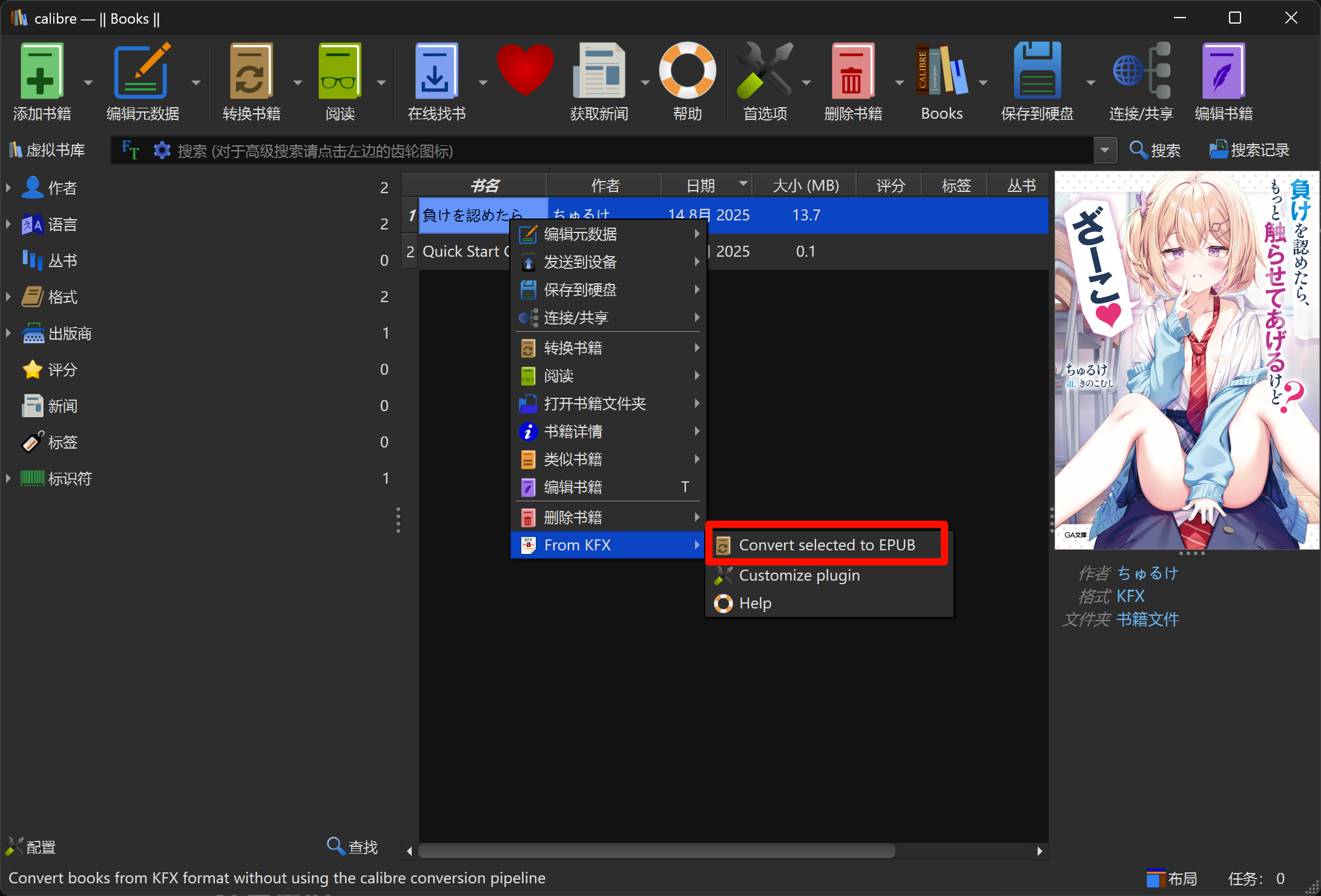Open the 书籍文件 folder link
The width and height of the screenshot is (1321, 896).
tap(1147, 619)
